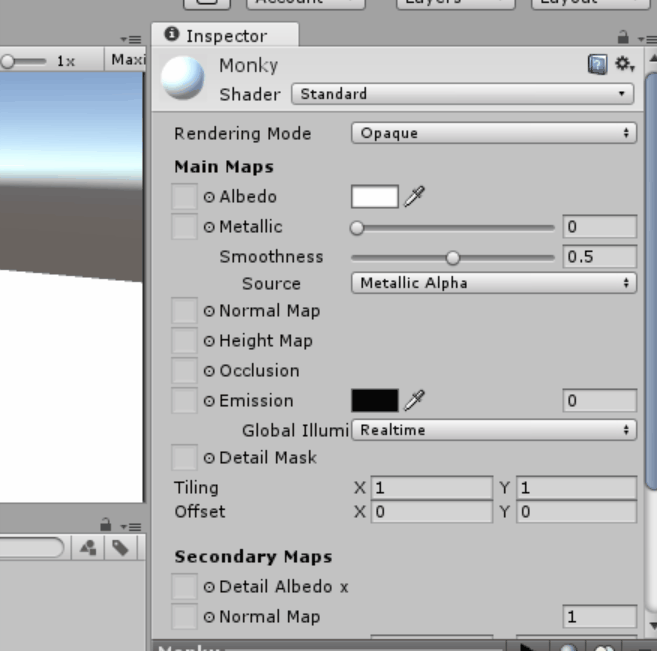Select texture picker circle for Secondary Normal Map

[209, 617]
